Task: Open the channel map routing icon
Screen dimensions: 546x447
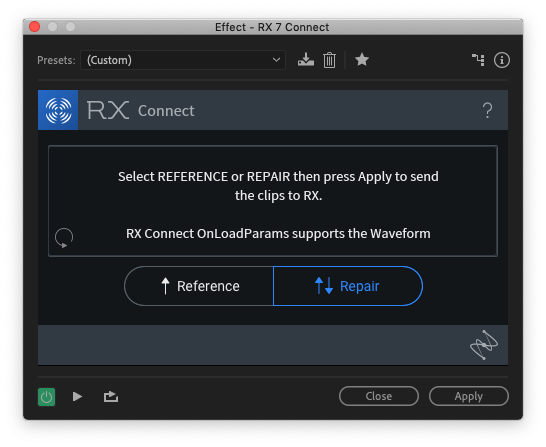Action: tap(478, 60)
